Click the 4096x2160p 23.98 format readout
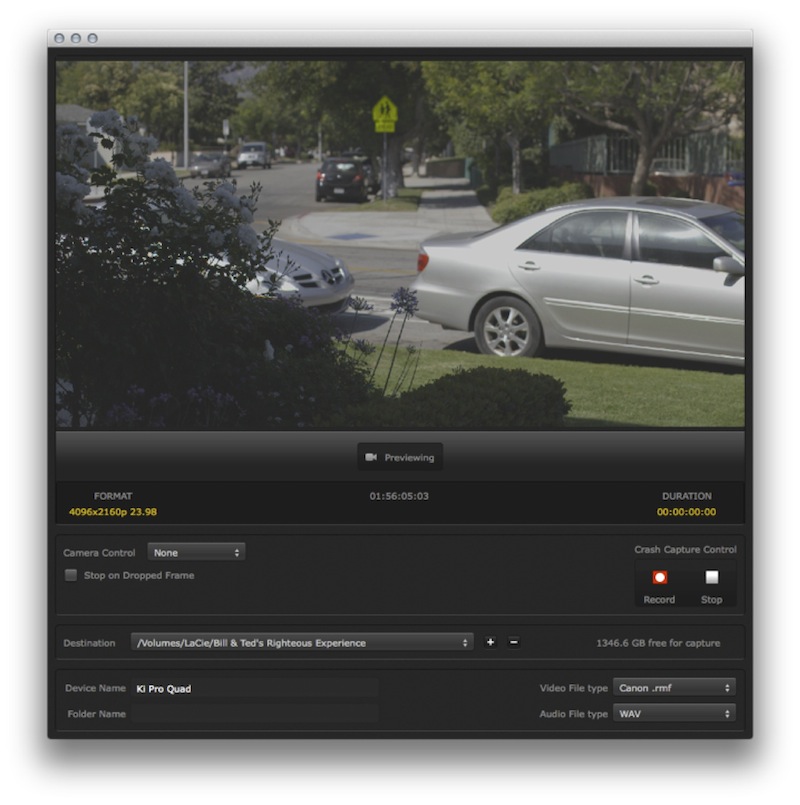800x805 pixels. (x=113, y=512)
